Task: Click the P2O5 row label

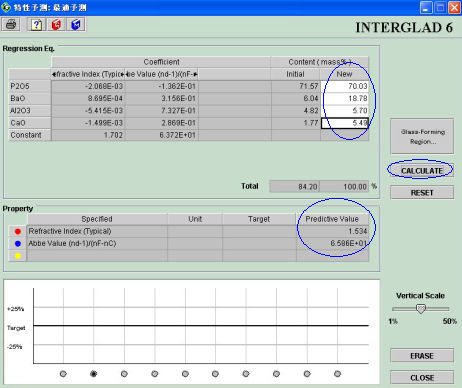Action: coord(30,86)
